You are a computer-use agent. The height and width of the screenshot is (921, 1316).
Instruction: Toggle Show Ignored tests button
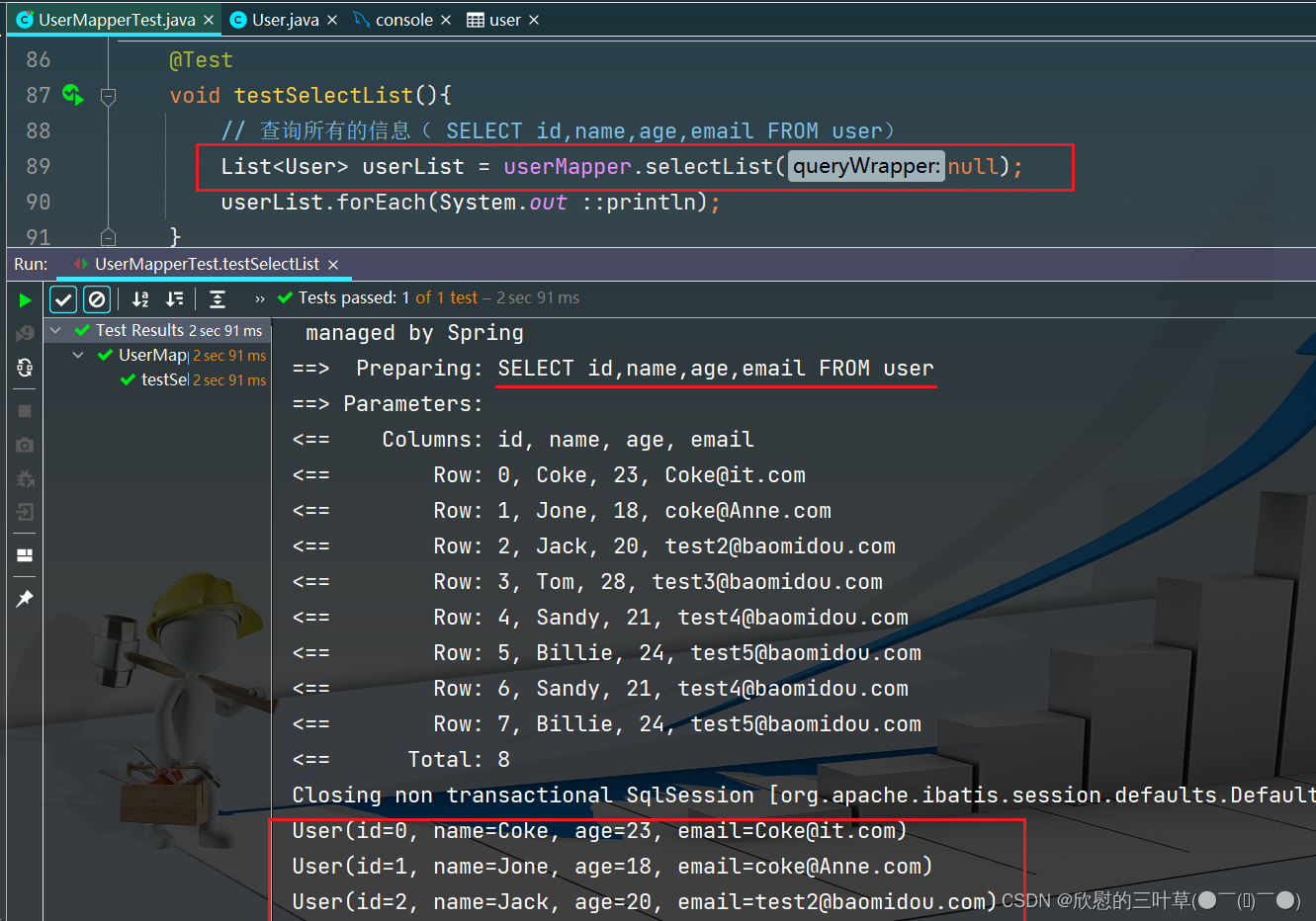coord(97,299)
